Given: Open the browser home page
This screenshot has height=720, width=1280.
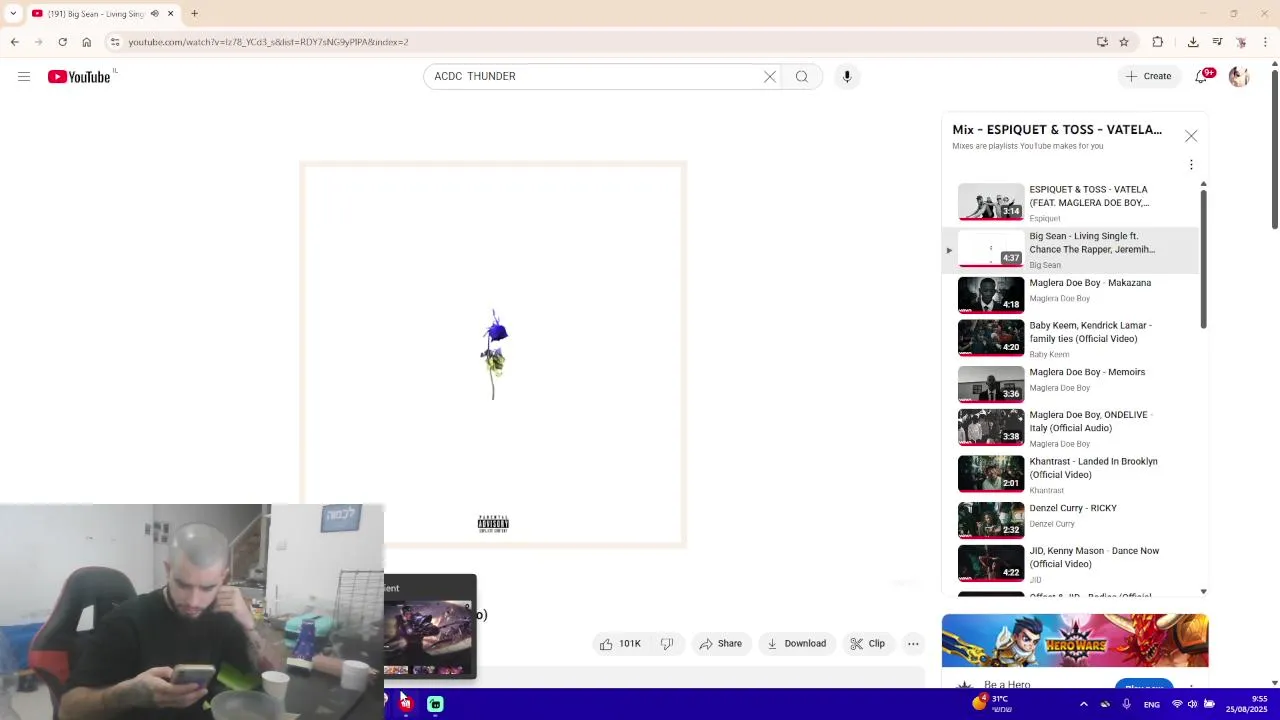Looking at the screenshot, I should click(x=87, y=42).
